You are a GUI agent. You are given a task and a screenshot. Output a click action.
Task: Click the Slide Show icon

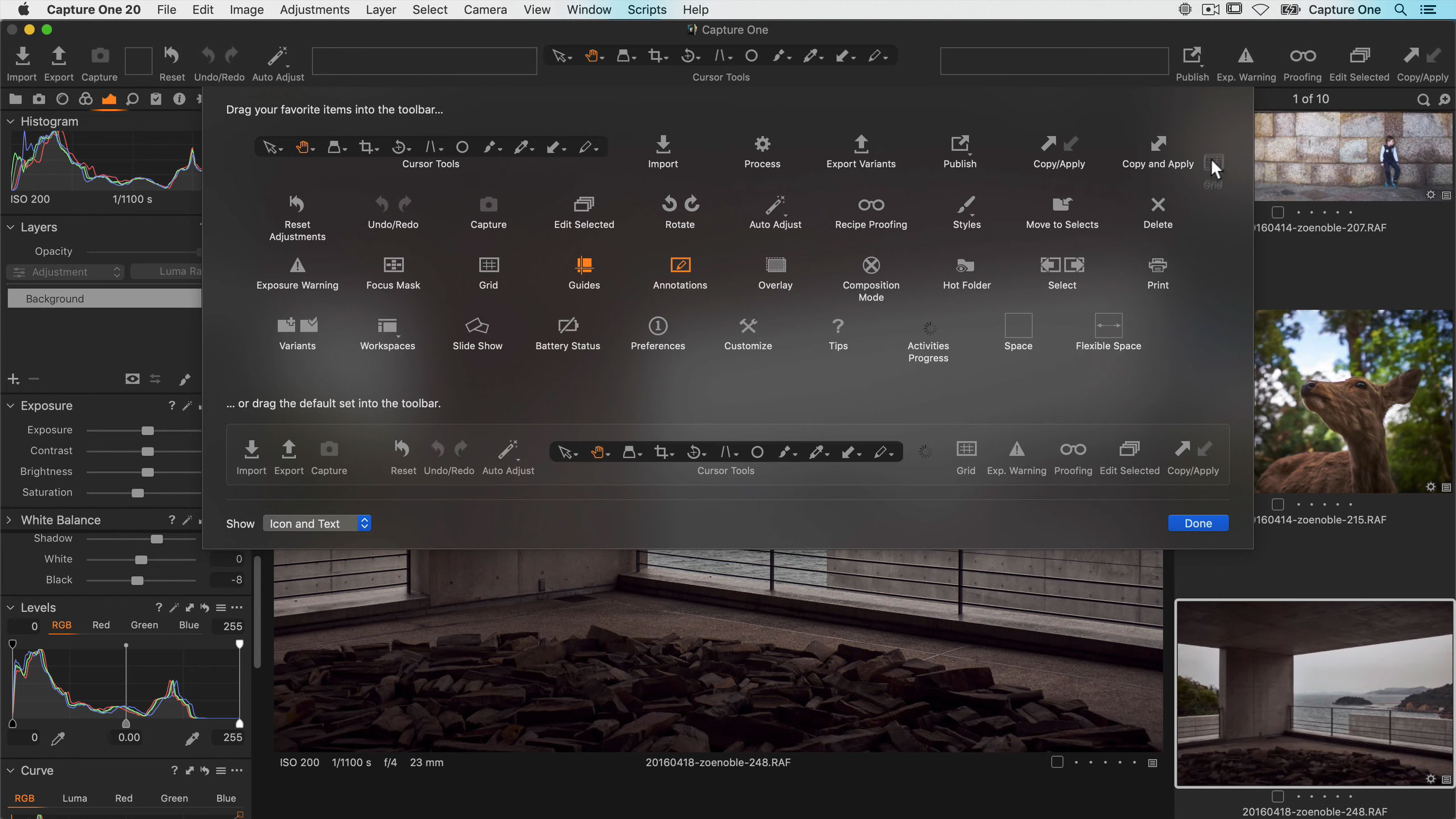click(477, 326)
